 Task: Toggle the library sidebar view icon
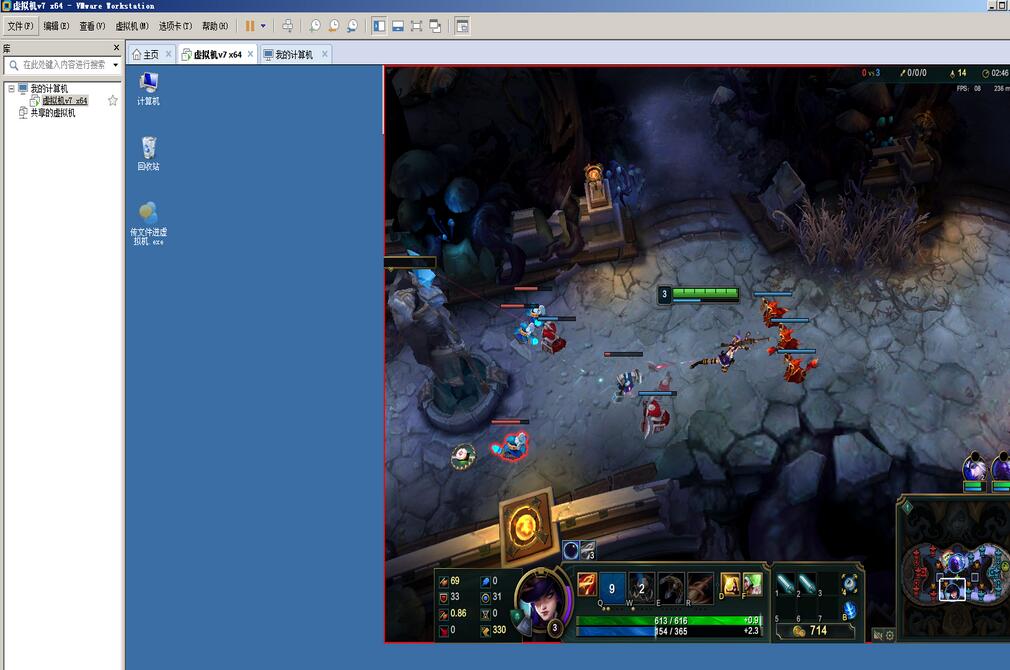pyautogui.click(x=379, y=26)
